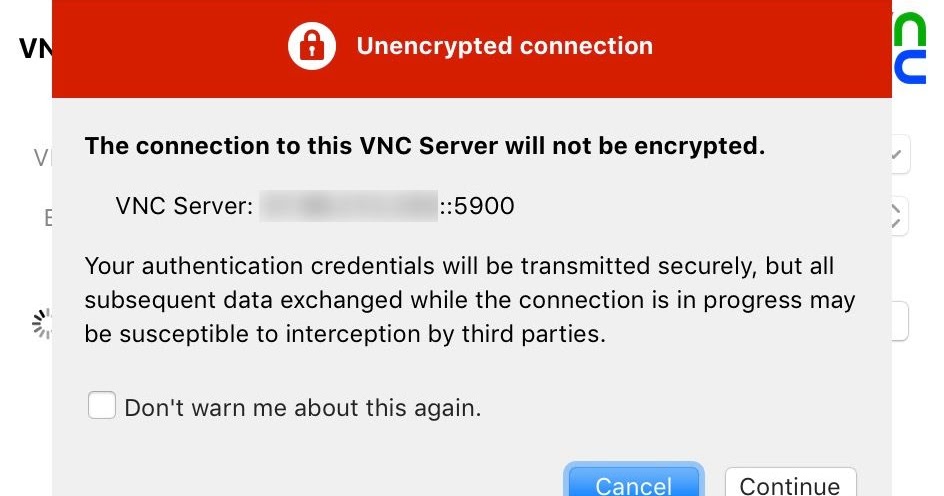Click the hidden "E" field label at left
944x496 pixels.
click(48, 217)
